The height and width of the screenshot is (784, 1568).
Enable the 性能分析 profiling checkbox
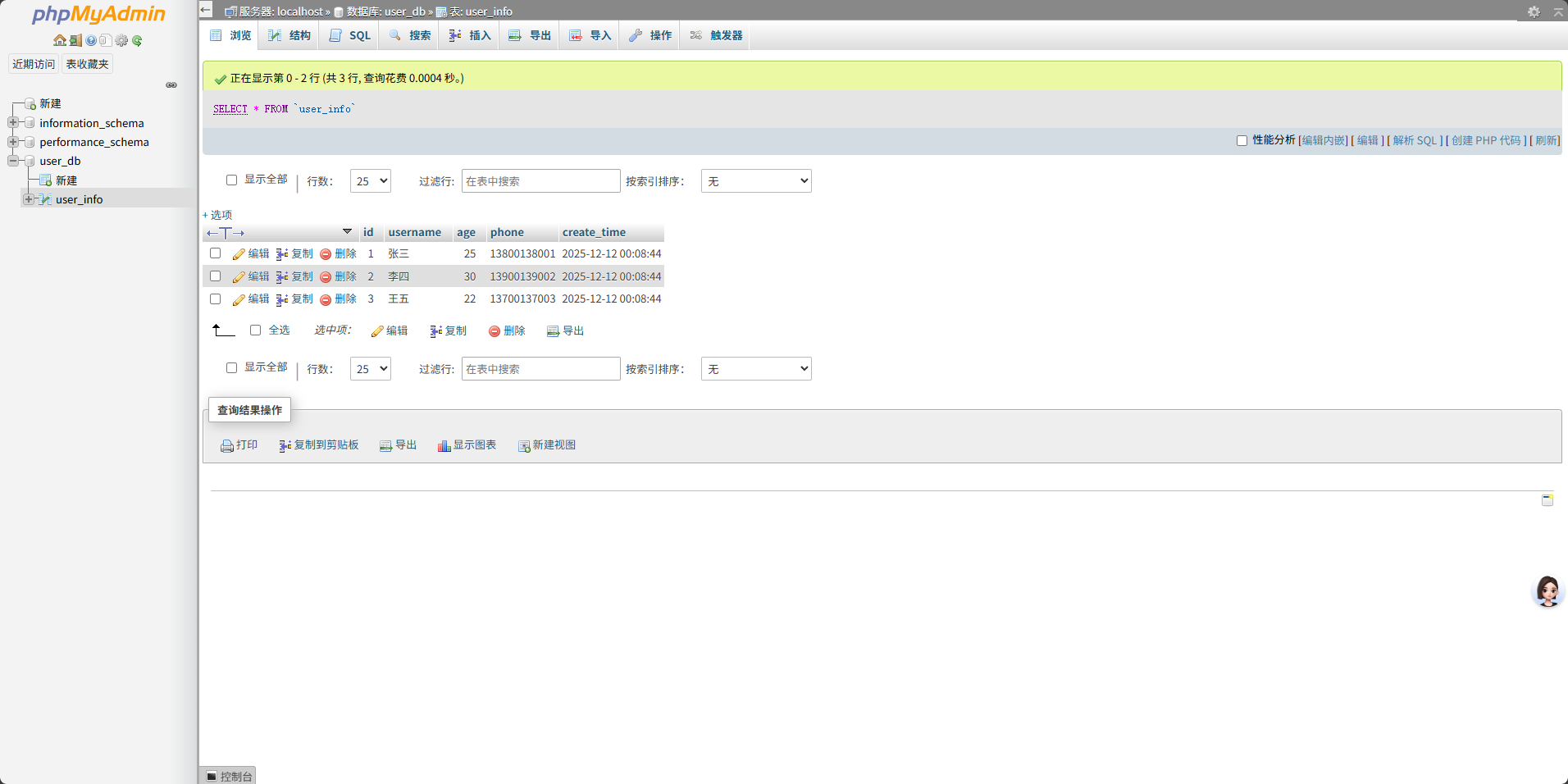pyautogui.click(x=1242, y=140)
